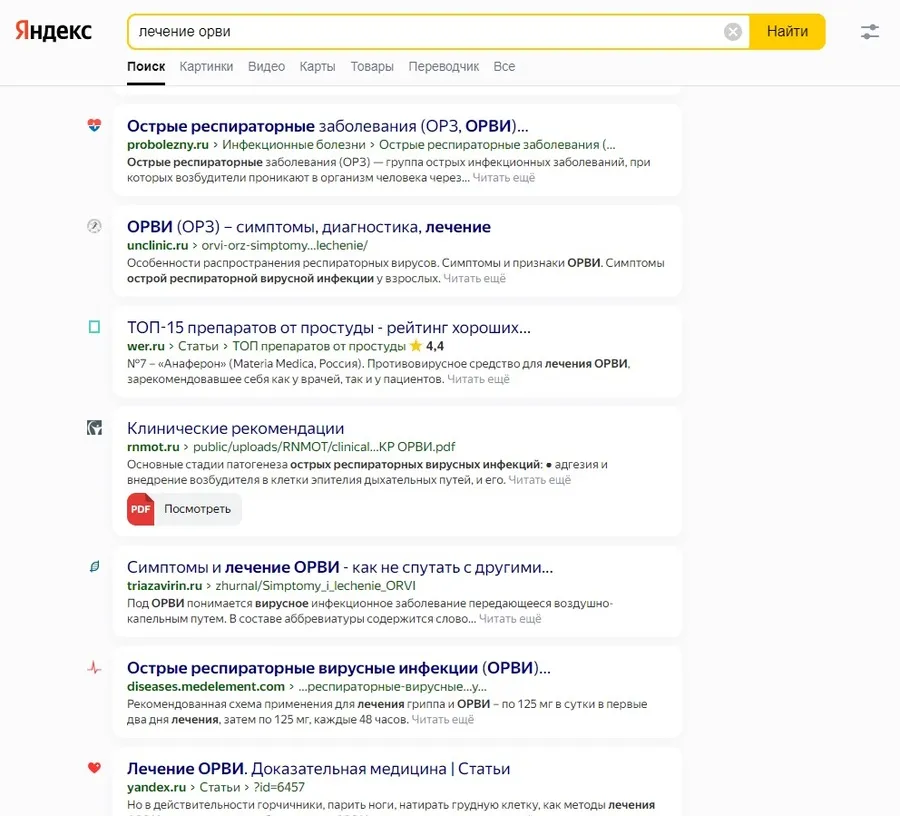Click the rnmot.ru favicon
The height and width of the screenshot is (816, 900).
point(94,428)
